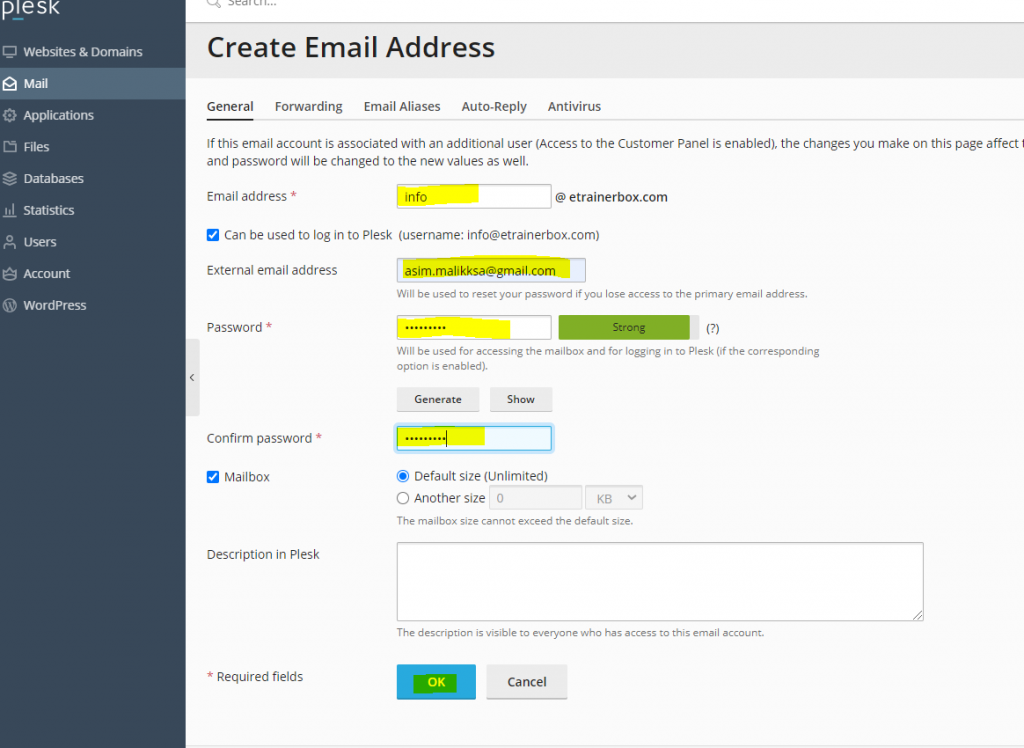Click the Statistics bar chart icon
This screenshot has width=1024, height=748.
pyautogui.click(x=10, y=210)
